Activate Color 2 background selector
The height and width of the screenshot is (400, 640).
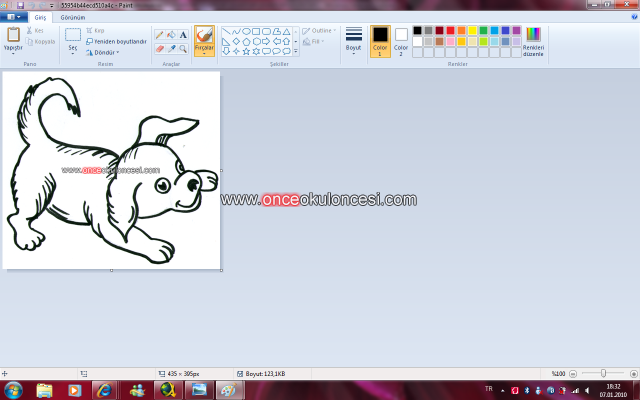point(401,41)
